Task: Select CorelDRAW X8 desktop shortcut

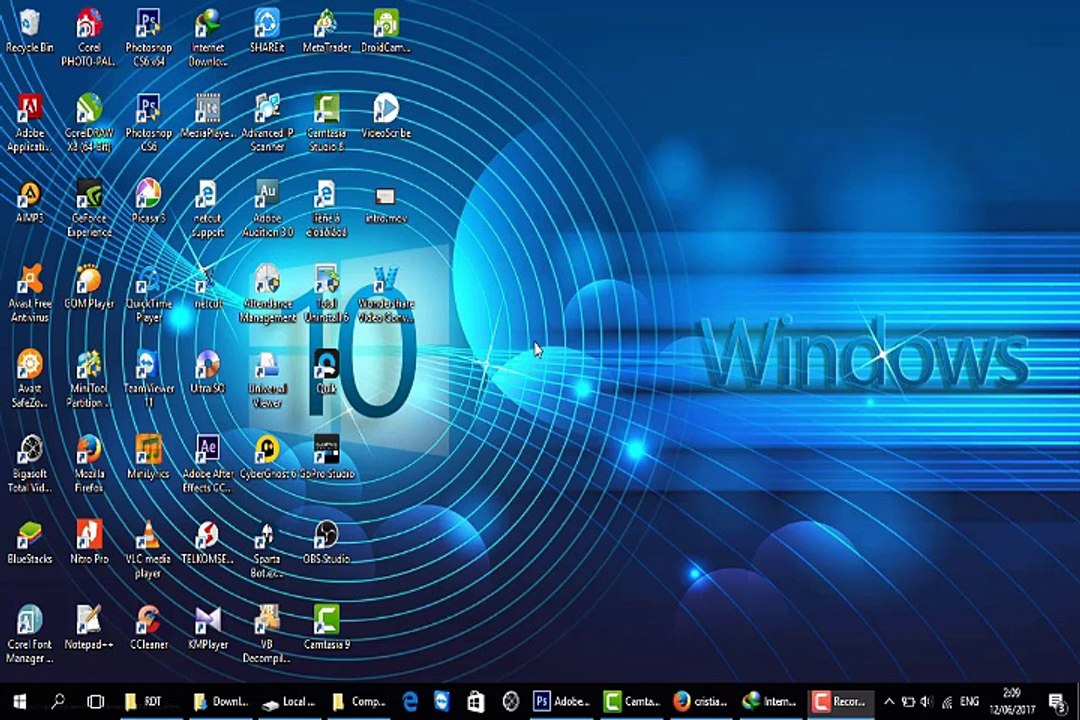Action: point(89,123)
